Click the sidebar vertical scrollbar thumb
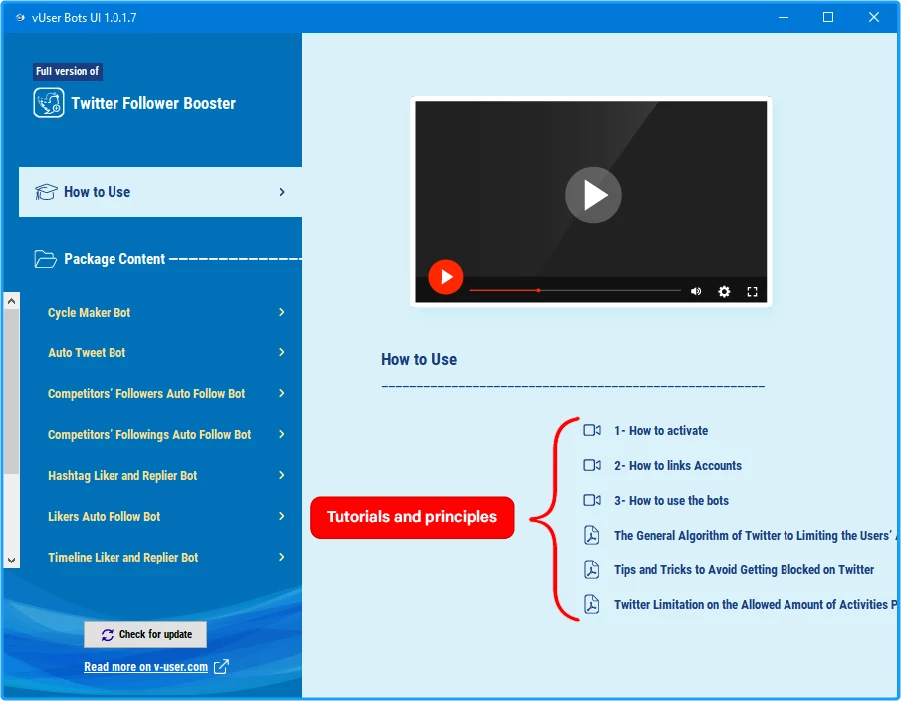The height and width of the screenshot is (701, 901). (11, 391)
